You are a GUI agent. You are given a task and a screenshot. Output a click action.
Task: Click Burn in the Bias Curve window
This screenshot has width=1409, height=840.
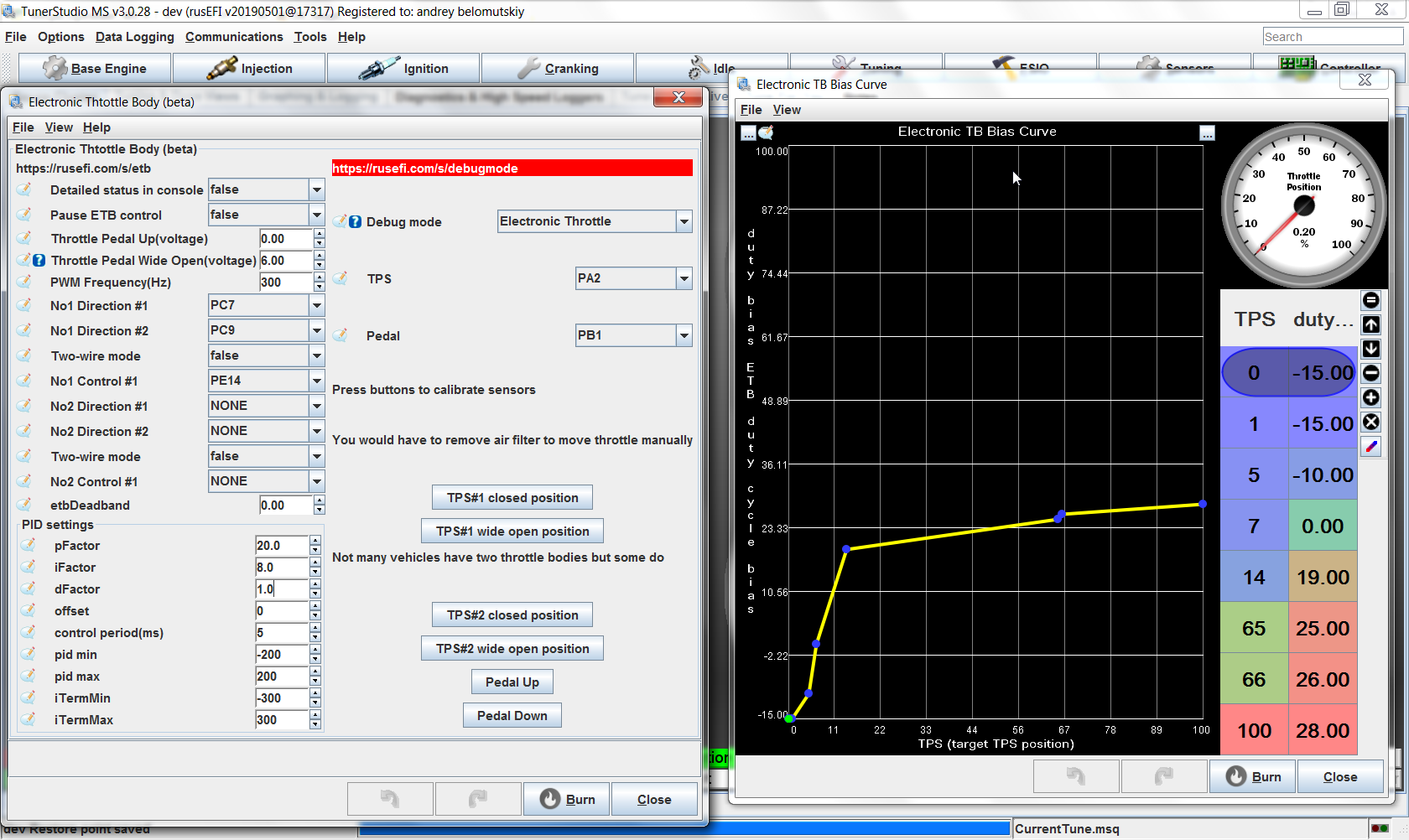1253,776
